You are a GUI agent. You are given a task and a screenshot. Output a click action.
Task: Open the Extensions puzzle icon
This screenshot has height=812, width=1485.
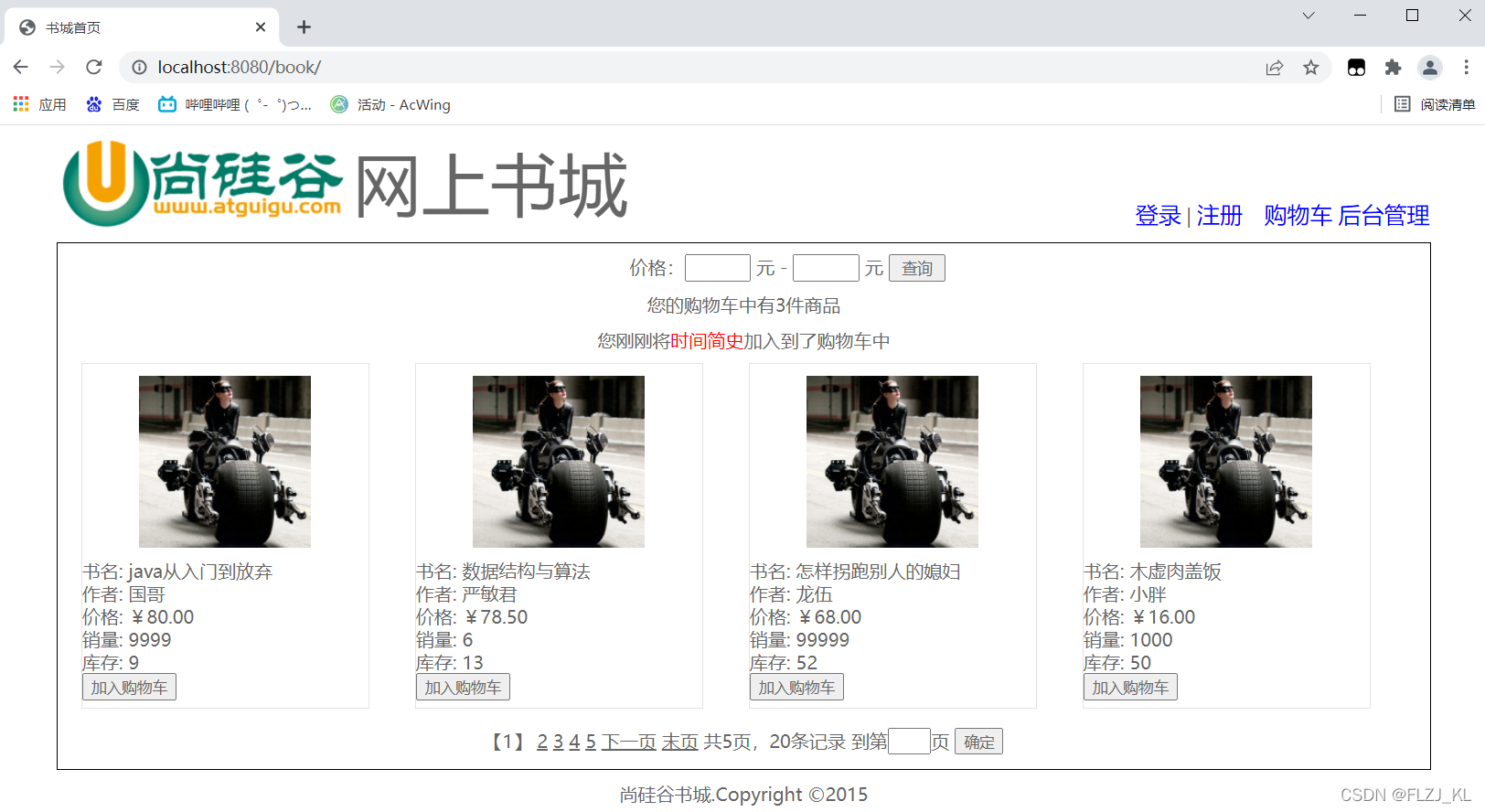[1393, 67]
